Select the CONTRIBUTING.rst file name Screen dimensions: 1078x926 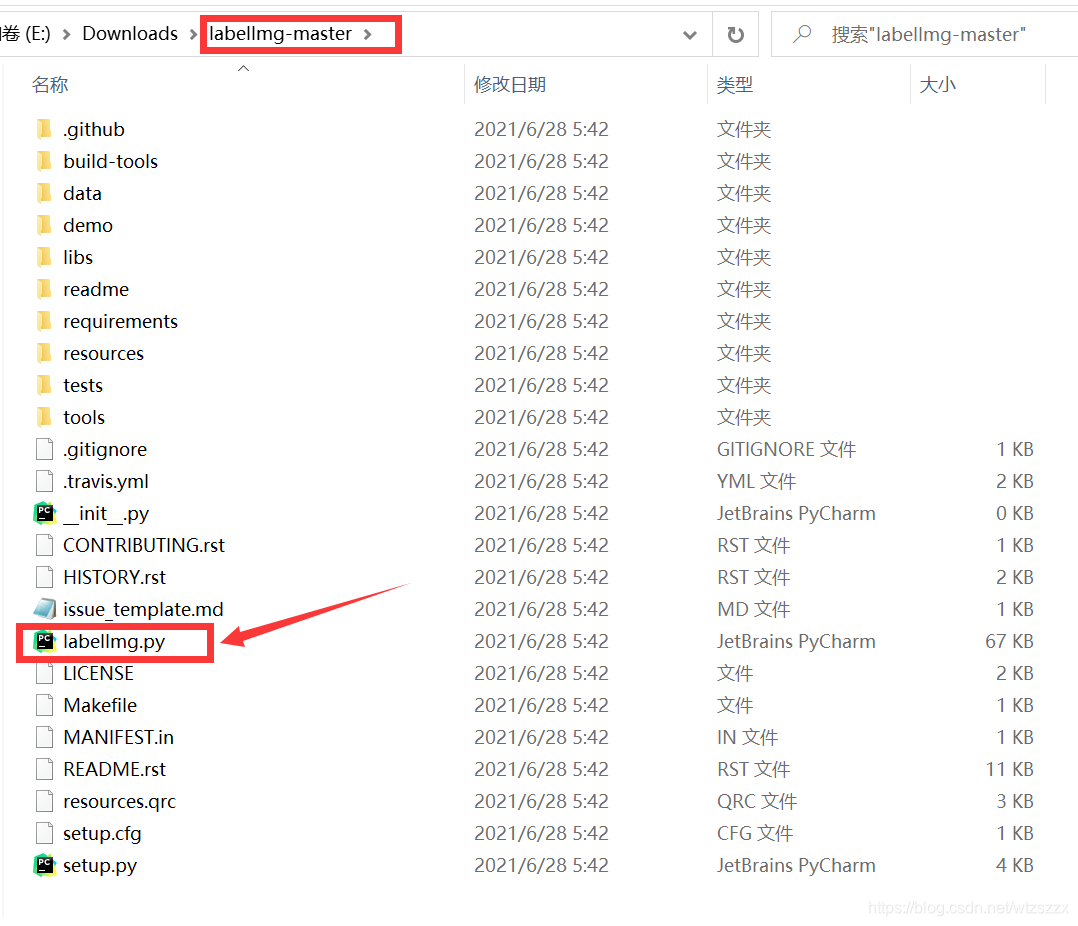click(144, 545)
